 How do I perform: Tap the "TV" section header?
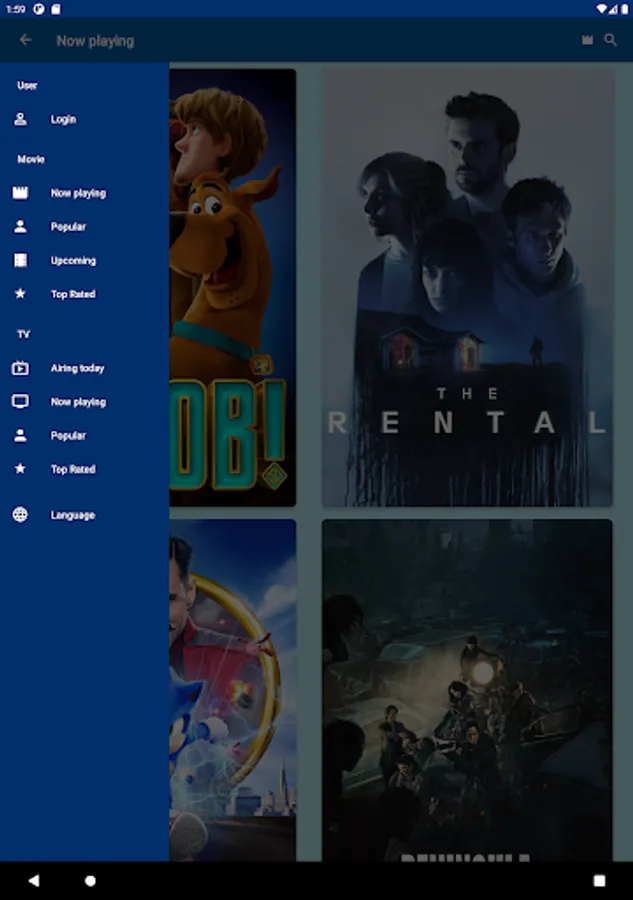click(24, 334)
